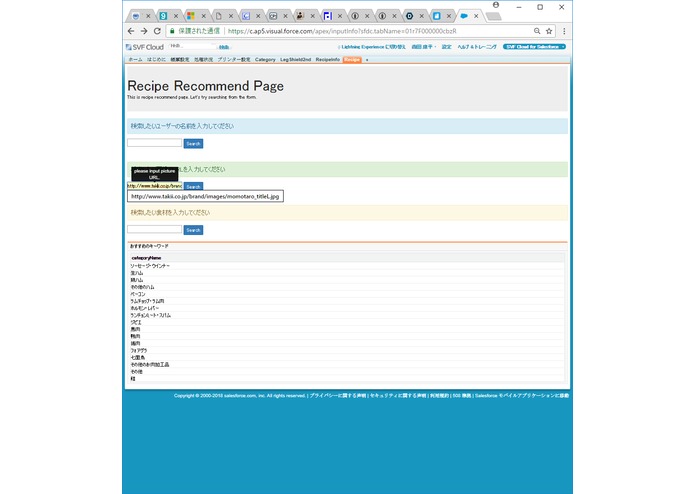695x494 pixels.
Task: Open the 508 準拠 footer link
Action: coord(462,396)
